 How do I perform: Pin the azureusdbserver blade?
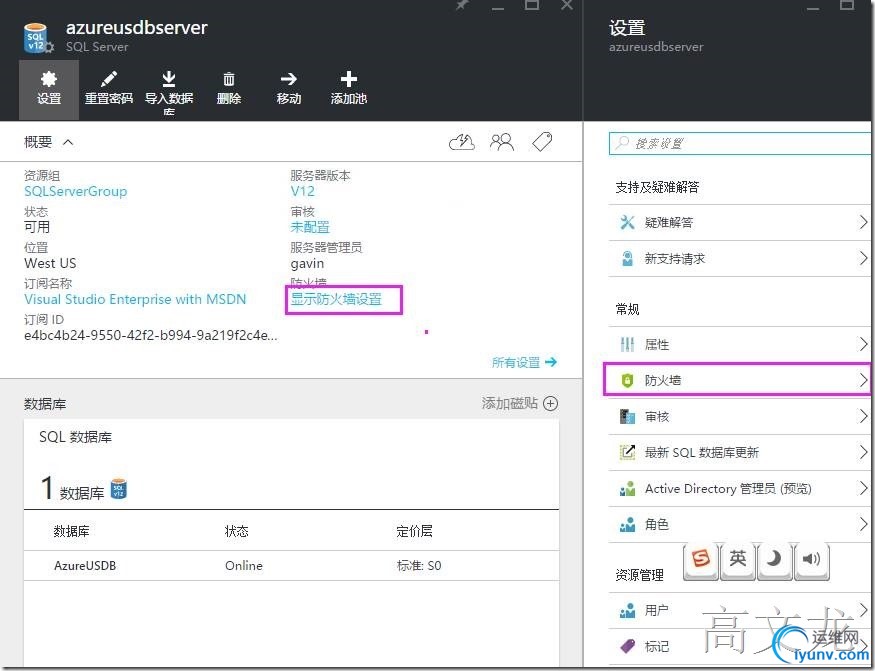(x=463, y=4)
